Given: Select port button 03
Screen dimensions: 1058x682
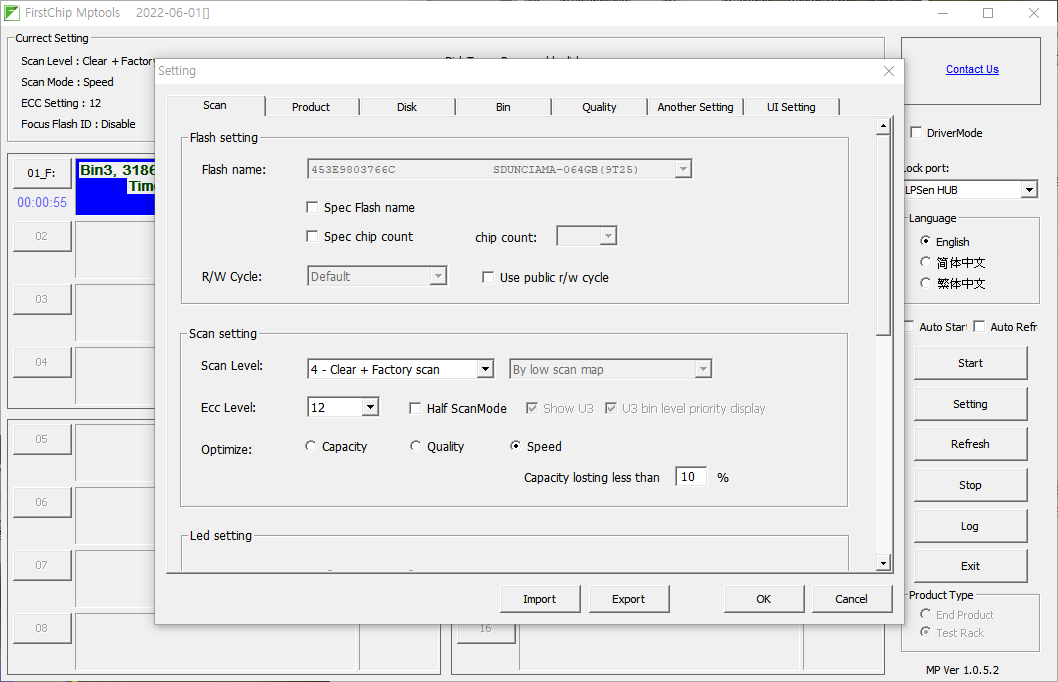Looking at the screenshot, I should point(42,299).
